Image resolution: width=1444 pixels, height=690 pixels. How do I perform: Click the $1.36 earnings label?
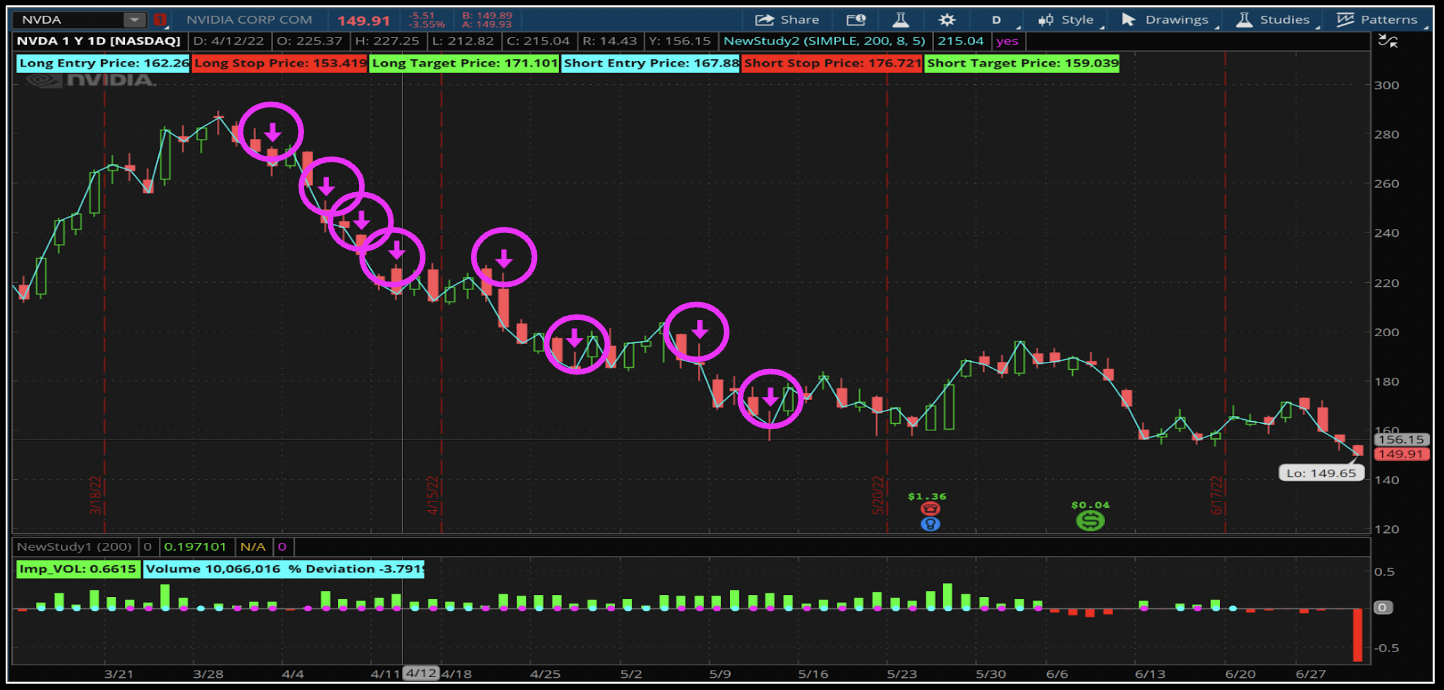(x=927, y=495)
